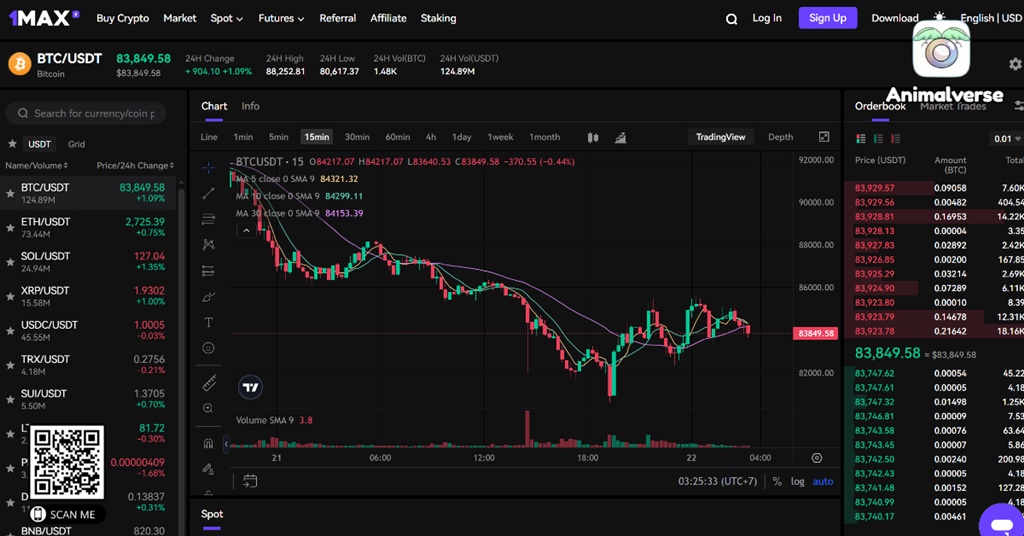Select the forecasting position tool

coord(208,271)
